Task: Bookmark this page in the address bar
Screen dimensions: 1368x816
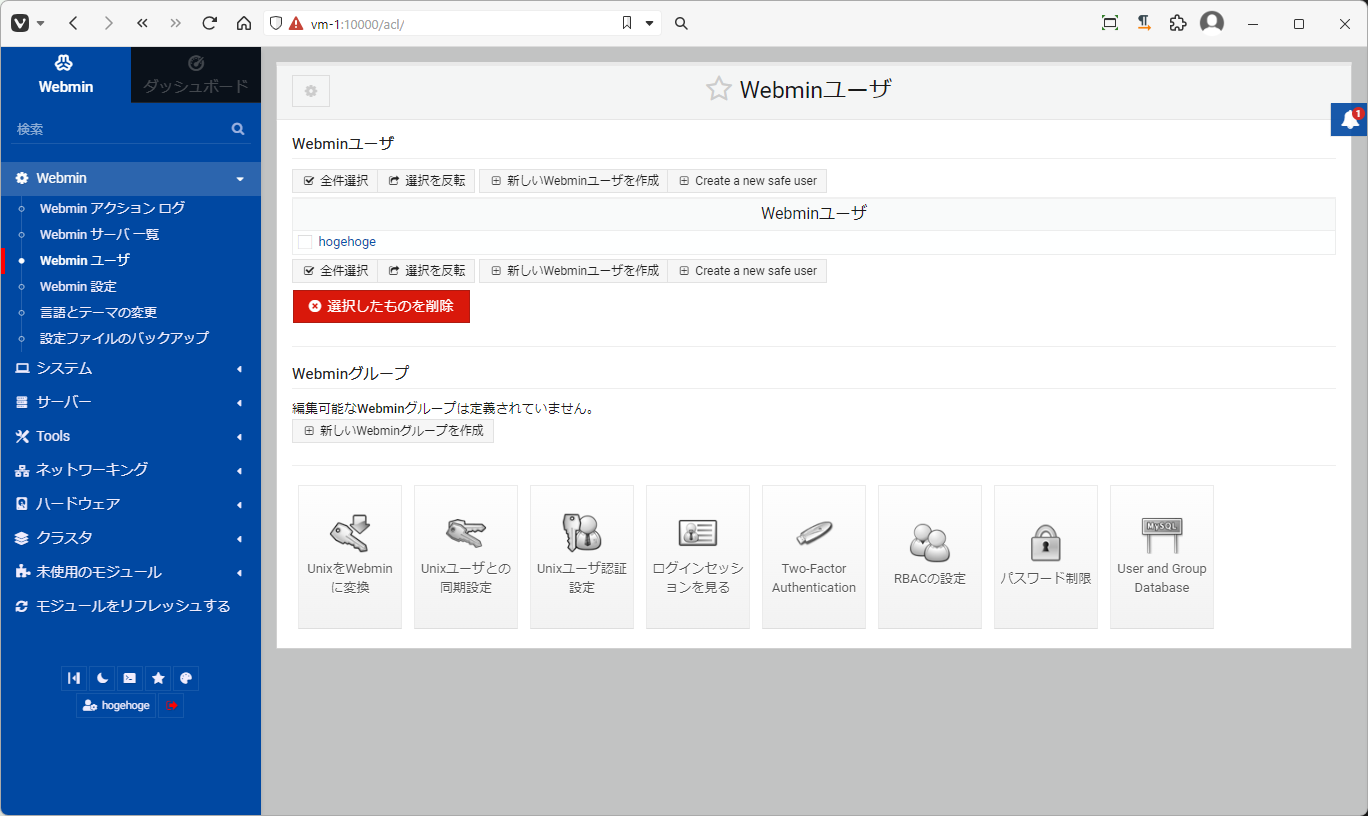Action: pos(627,23)
